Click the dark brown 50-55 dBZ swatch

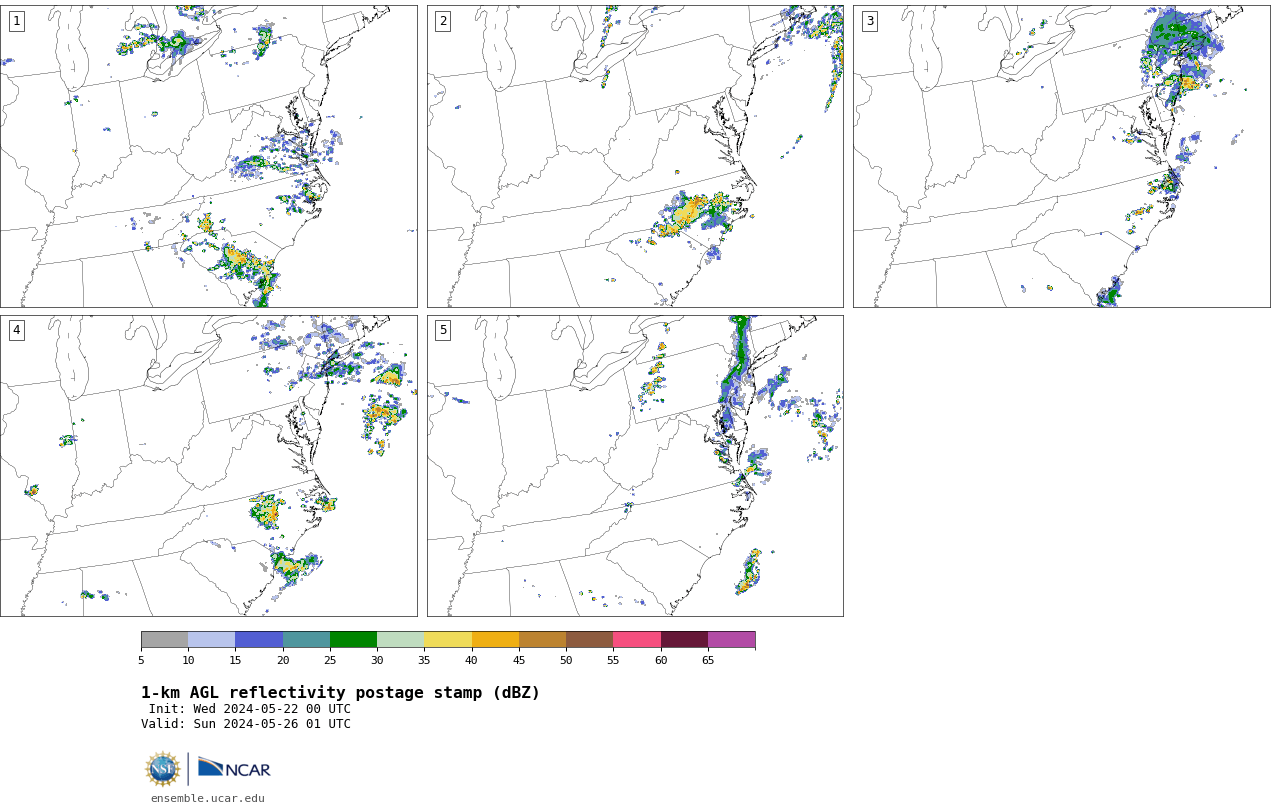589,640
